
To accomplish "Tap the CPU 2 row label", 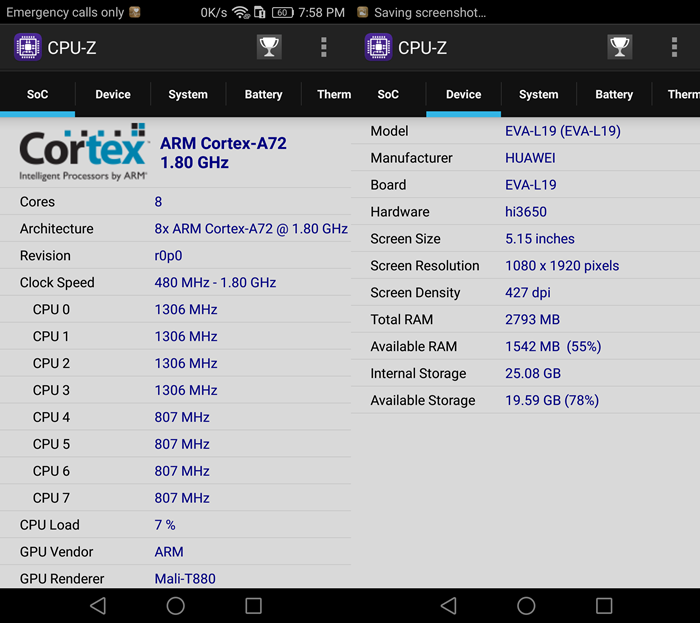I will (x=51, y=363).
